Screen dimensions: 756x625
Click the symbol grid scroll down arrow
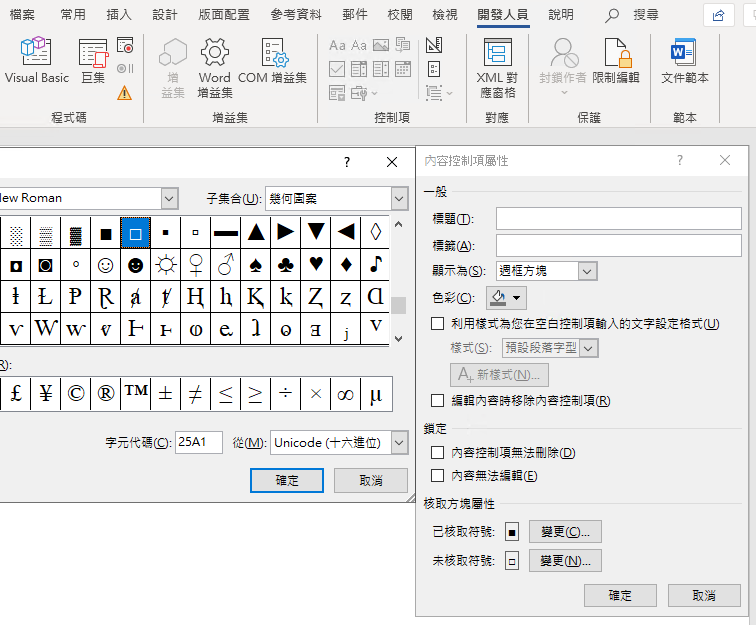pos(399,339)
